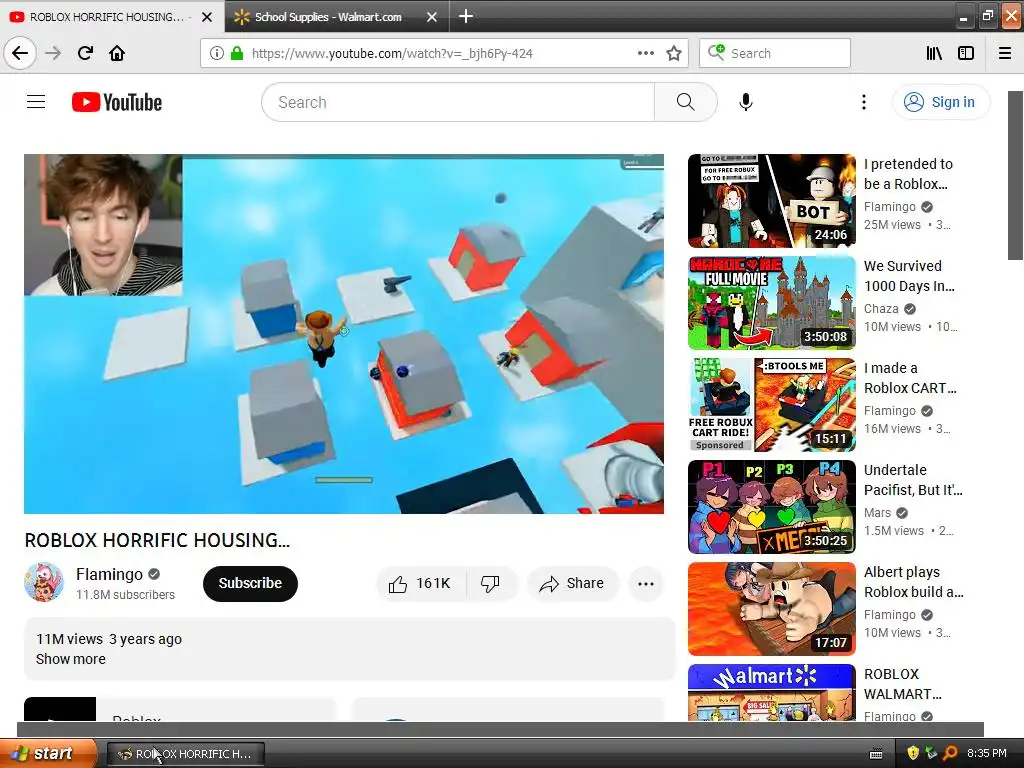
Task: Open Flamingo channel avatar
Action: click(44, 582)
